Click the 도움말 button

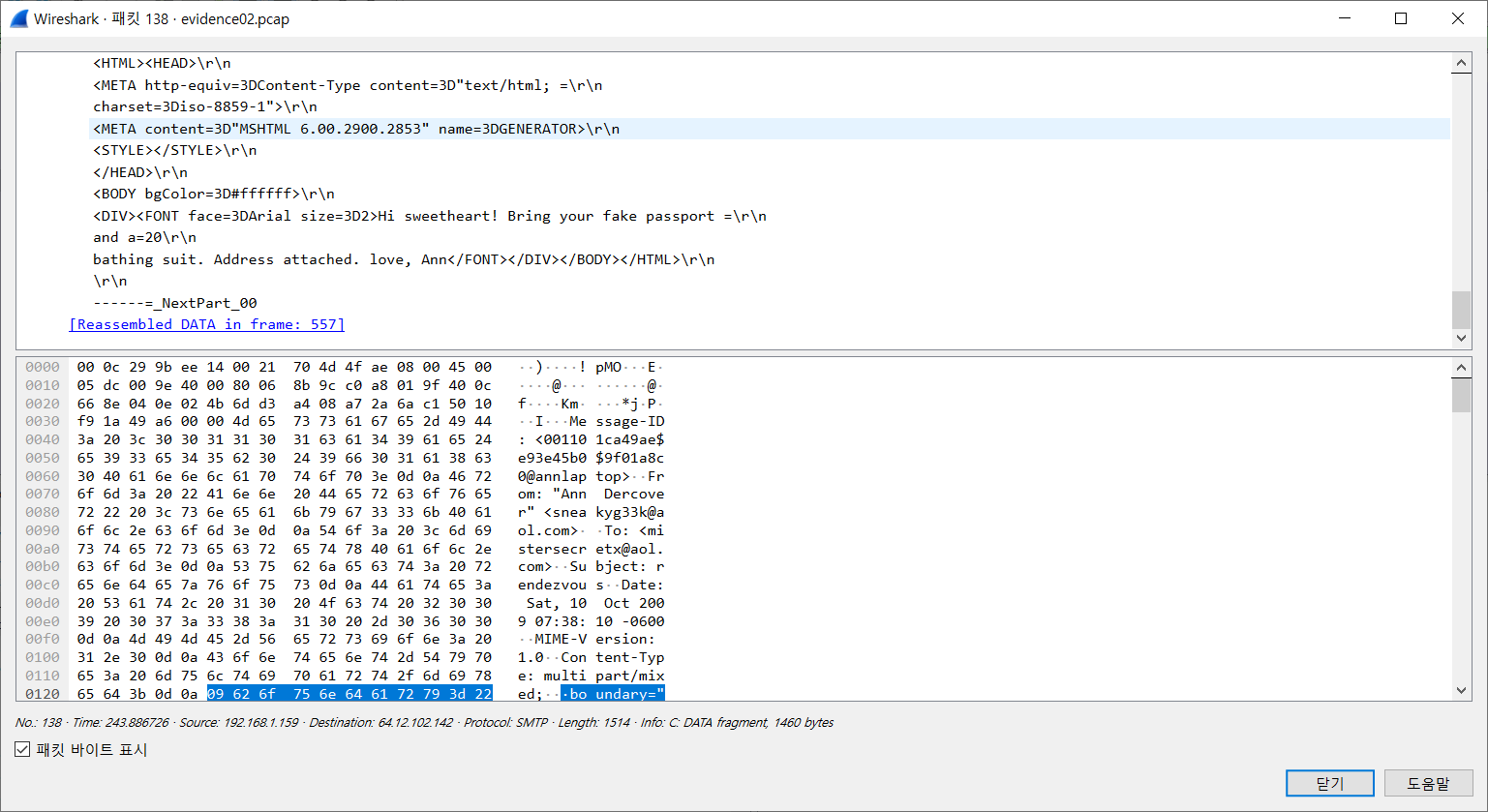1428,783
